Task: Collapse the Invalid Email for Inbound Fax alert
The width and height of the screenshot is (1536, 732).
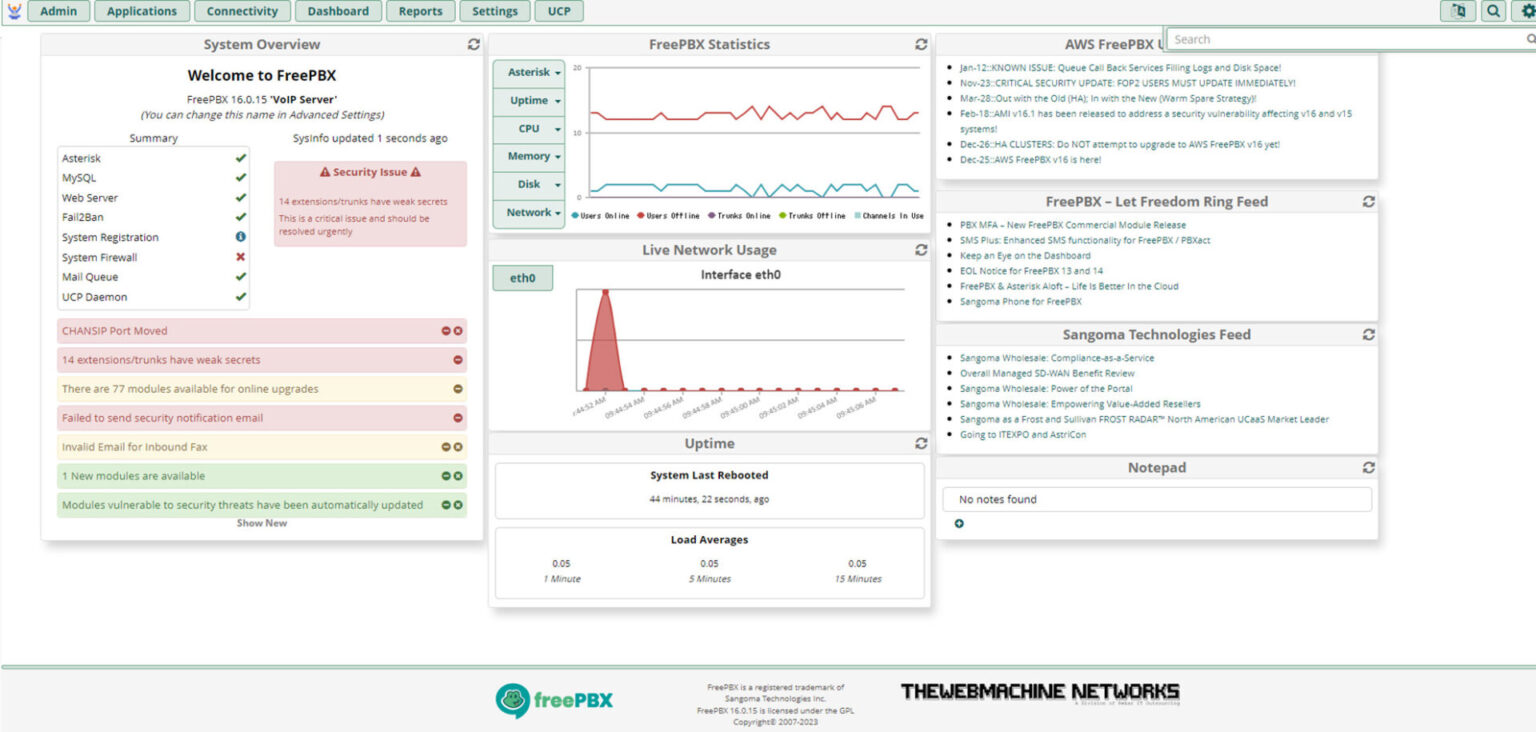Action: coord(447,447)
